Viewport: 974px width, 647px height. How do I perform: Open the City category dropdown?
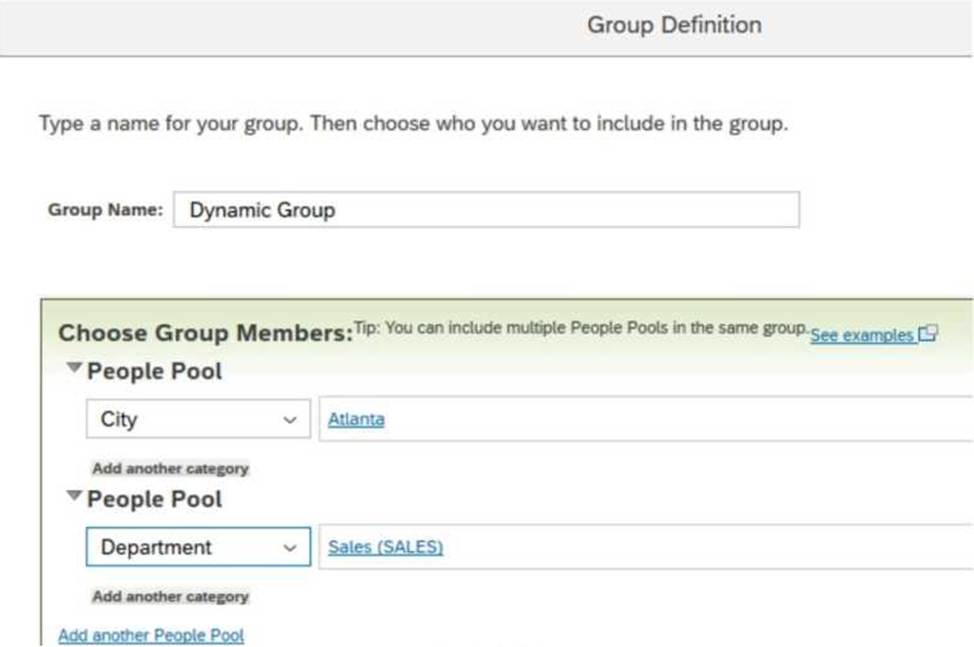click(198, 419)
